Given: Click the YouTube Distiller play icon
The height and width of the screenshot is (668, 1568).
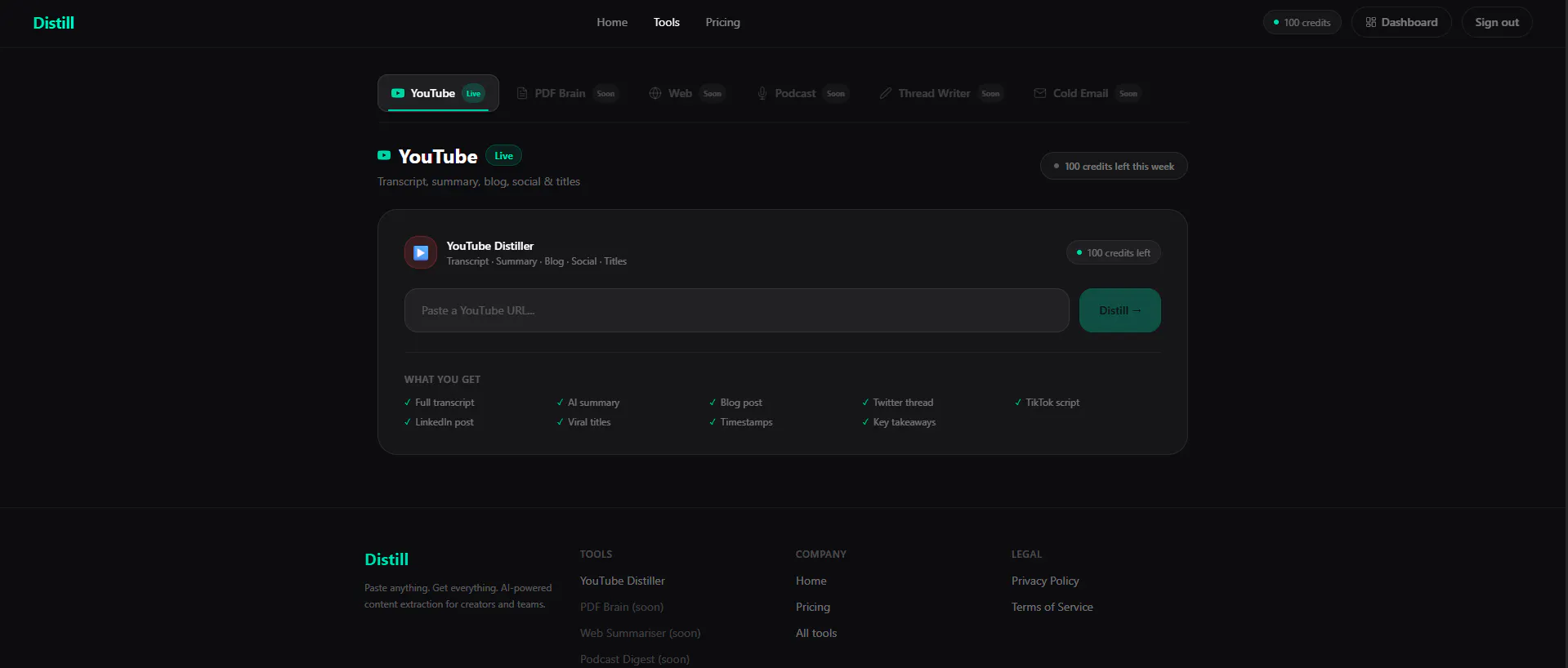Looking at the screenshot, I should click(421, 252).
